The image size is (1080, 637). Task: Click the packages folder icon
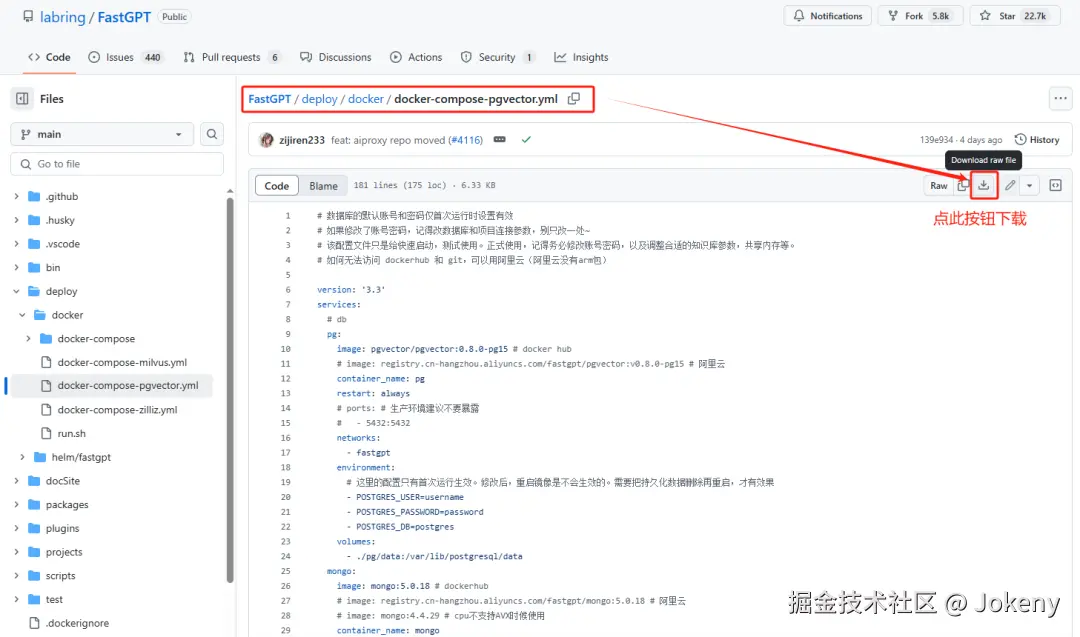[34, 504]
